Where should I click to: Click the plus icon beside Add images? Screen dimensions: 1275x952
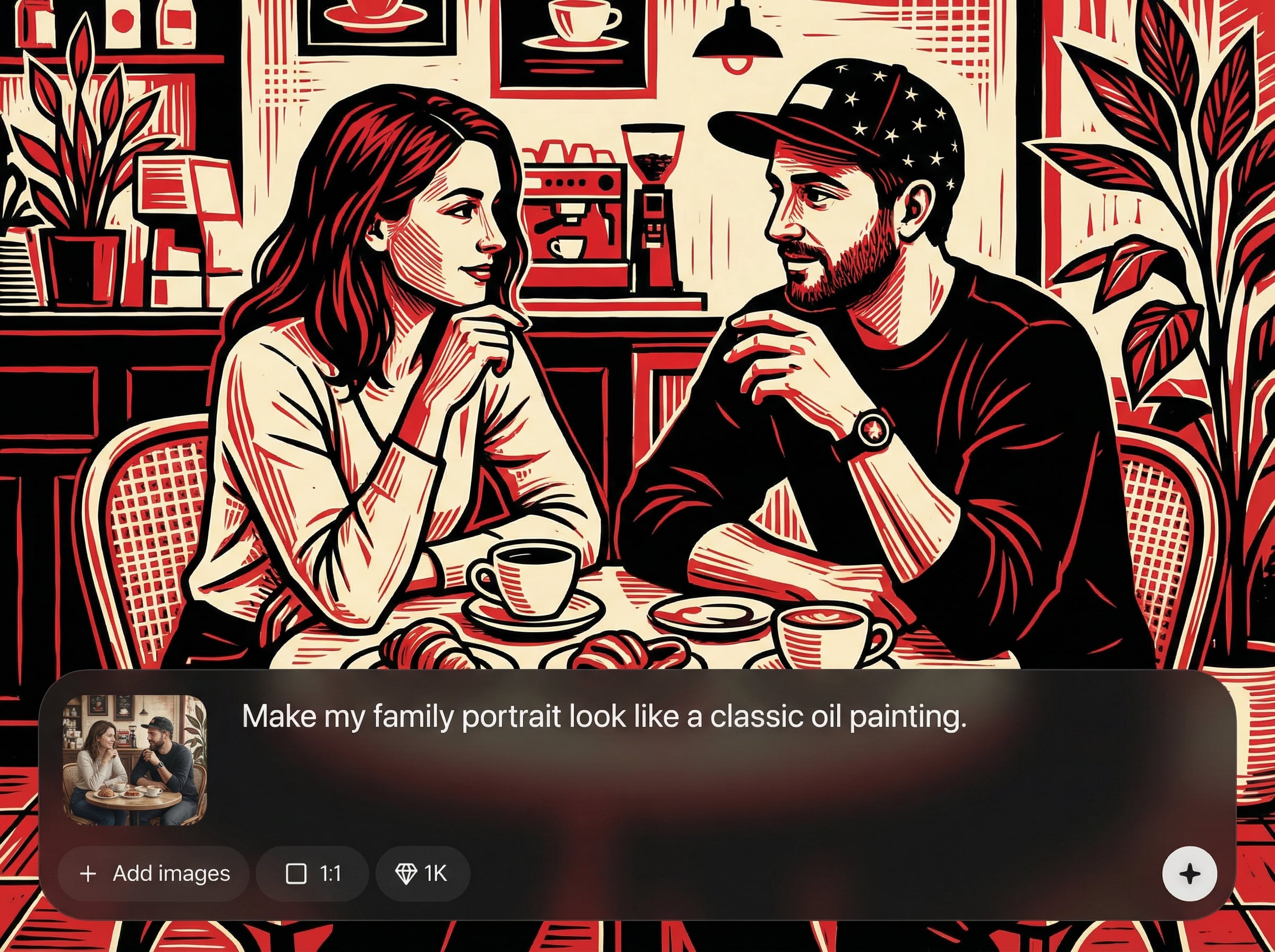[x=88, y=874]
